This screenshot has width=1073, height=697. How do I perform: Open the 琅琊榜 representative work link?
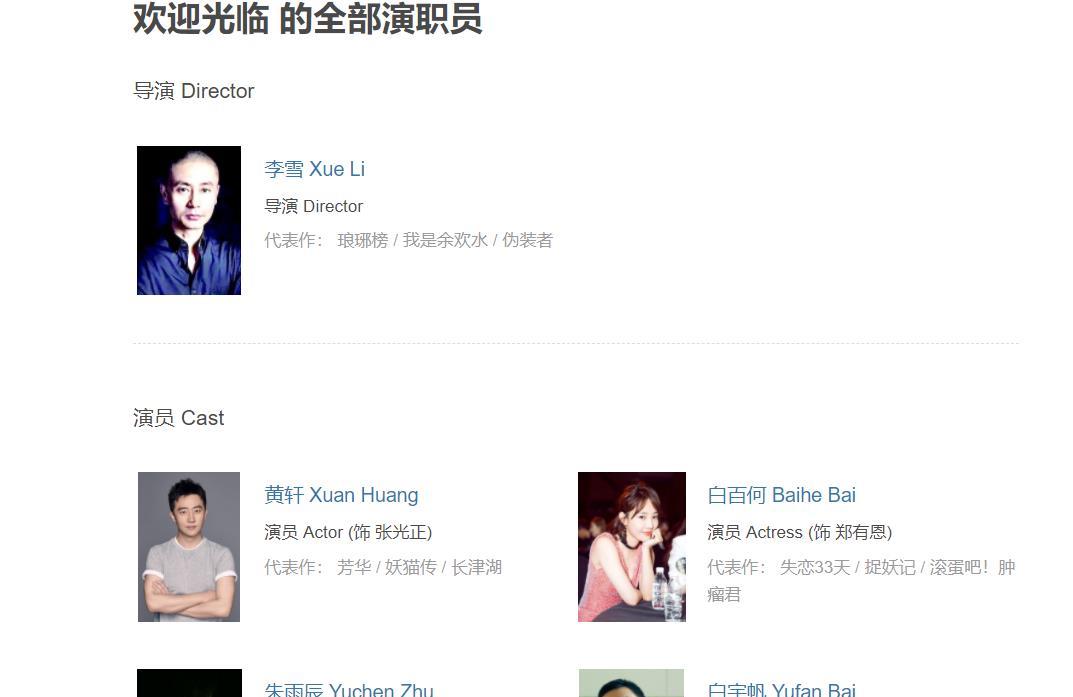(363, 240)
